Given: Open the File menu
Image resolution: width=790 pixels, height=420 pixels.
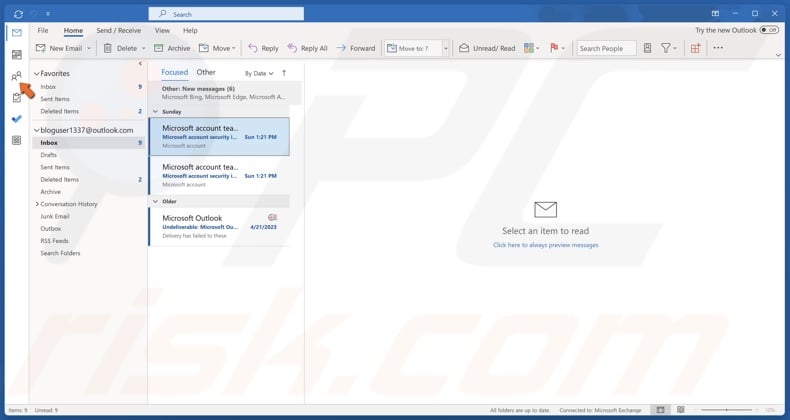Looking at the screenshot, I should point(43,31).
